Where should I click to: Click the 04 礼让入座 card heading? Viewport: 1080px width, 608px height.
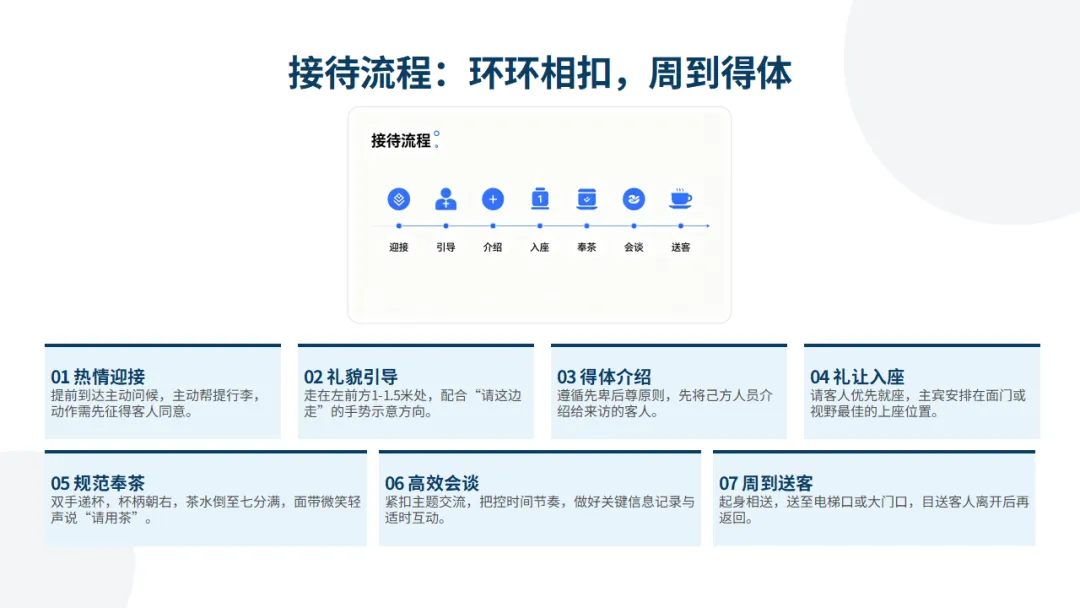pyautogui.click(x=858, y=377)
